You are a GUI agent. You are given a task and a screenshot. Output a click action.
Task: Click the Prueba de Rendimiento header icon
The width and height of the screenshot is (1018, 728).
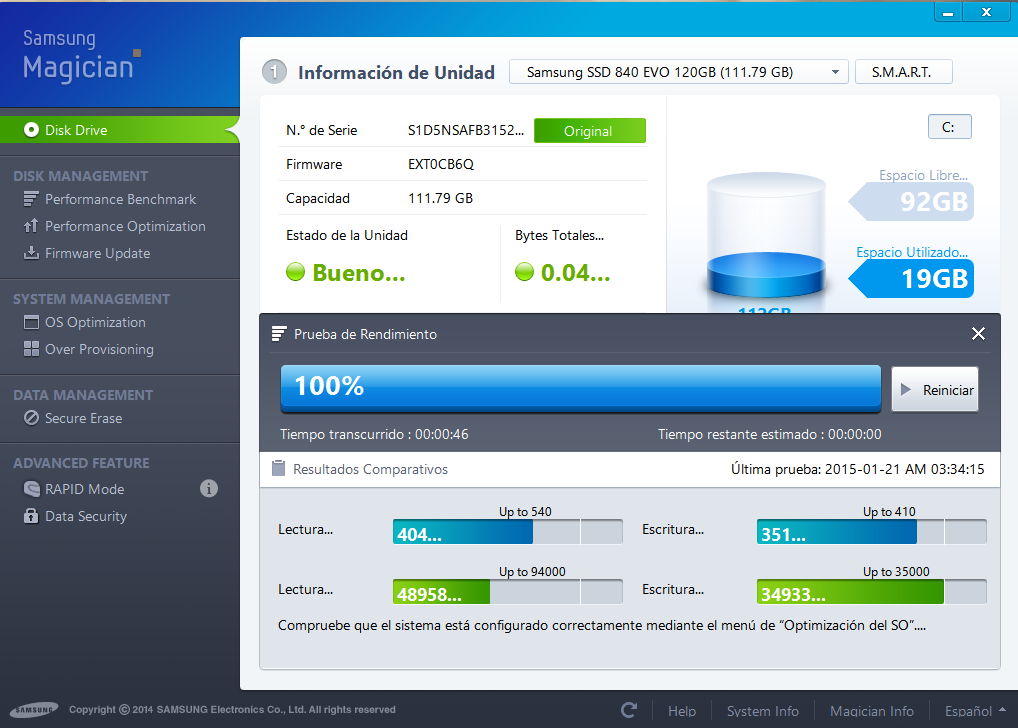pos(279,334)
